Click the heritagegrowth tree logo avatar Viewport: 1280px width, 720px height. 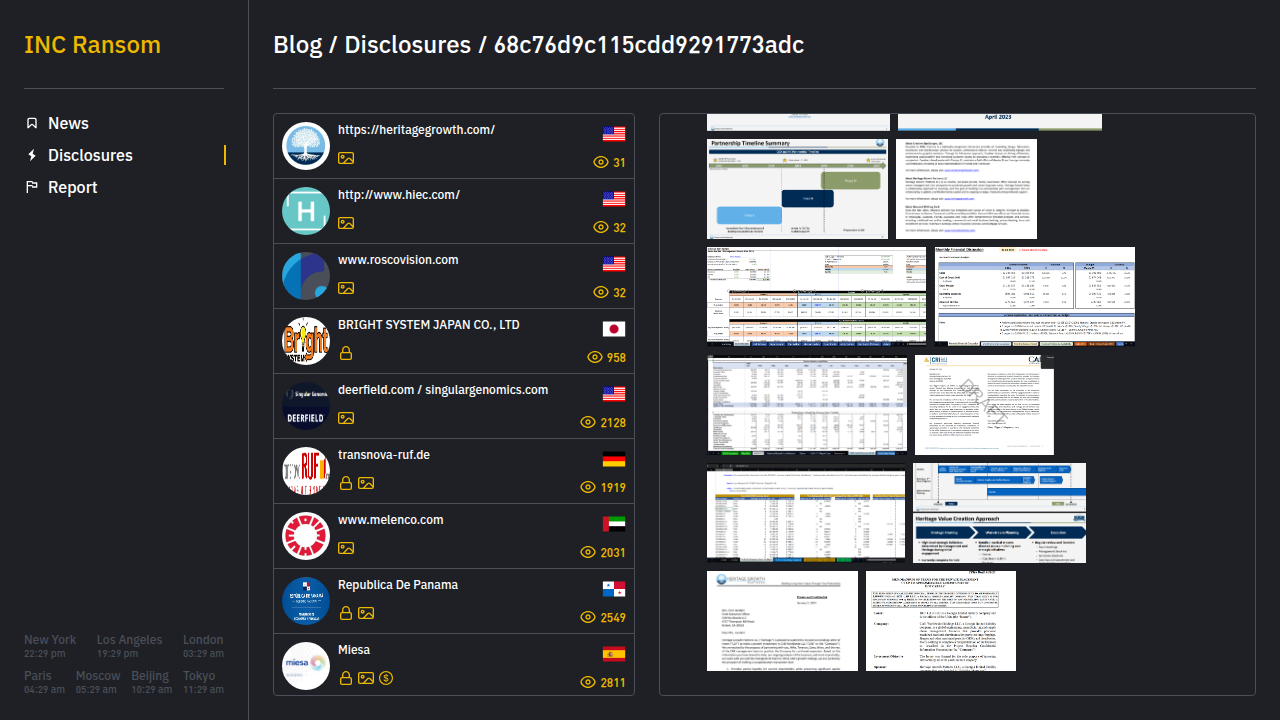tap(306, 146)
